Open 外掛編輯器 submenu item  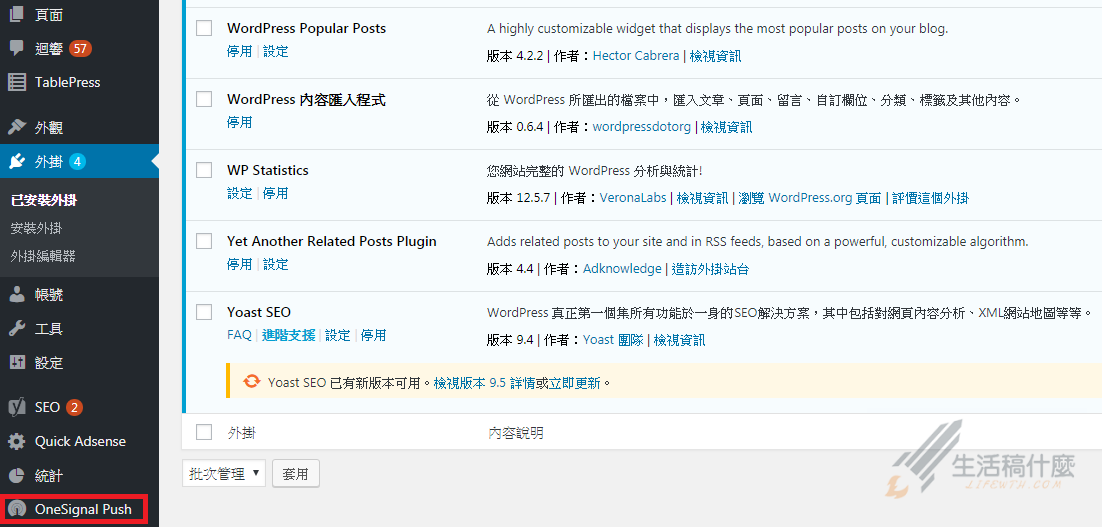click(x=43, y=256)
